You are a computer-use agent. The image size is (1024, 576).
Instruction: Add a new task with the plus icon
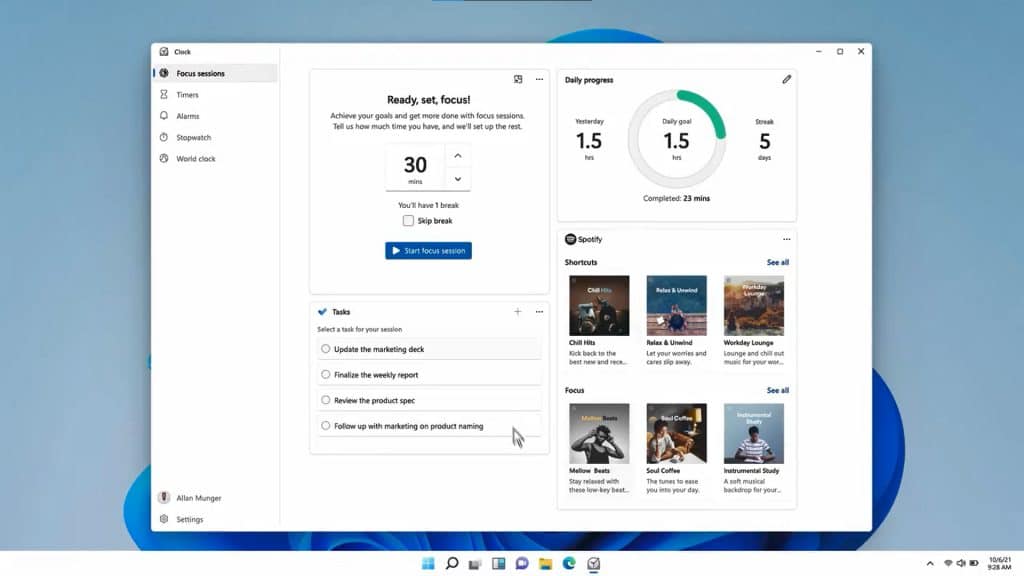518,312
